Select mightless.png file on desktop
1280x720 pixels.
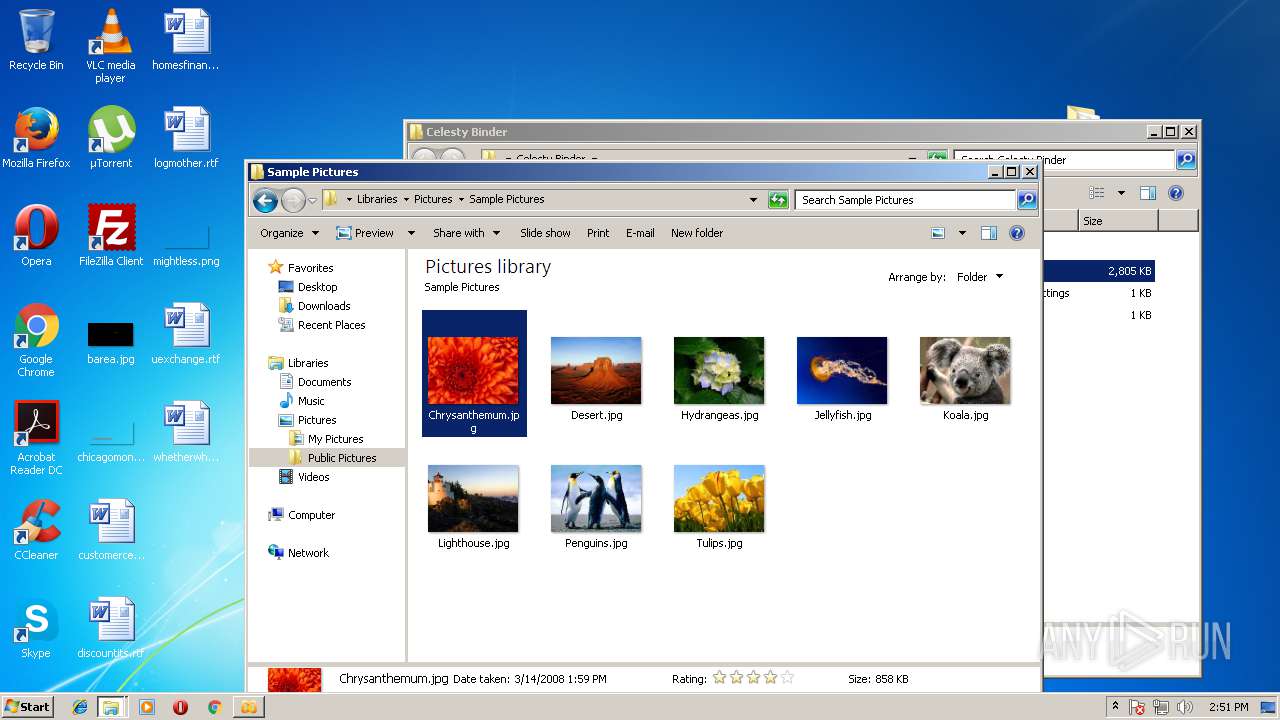(x=186, y=245)
